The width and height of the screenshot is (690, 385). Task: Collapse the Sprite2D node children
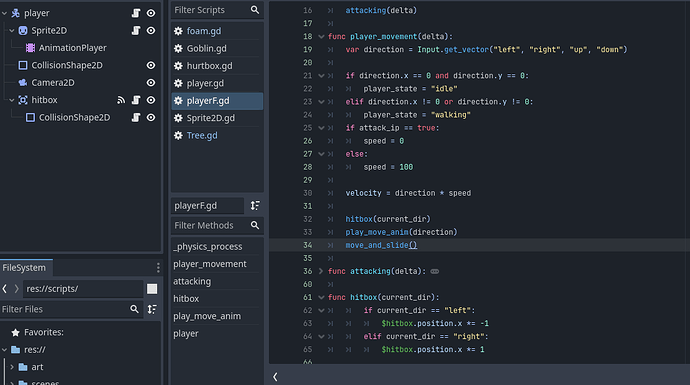12,30
